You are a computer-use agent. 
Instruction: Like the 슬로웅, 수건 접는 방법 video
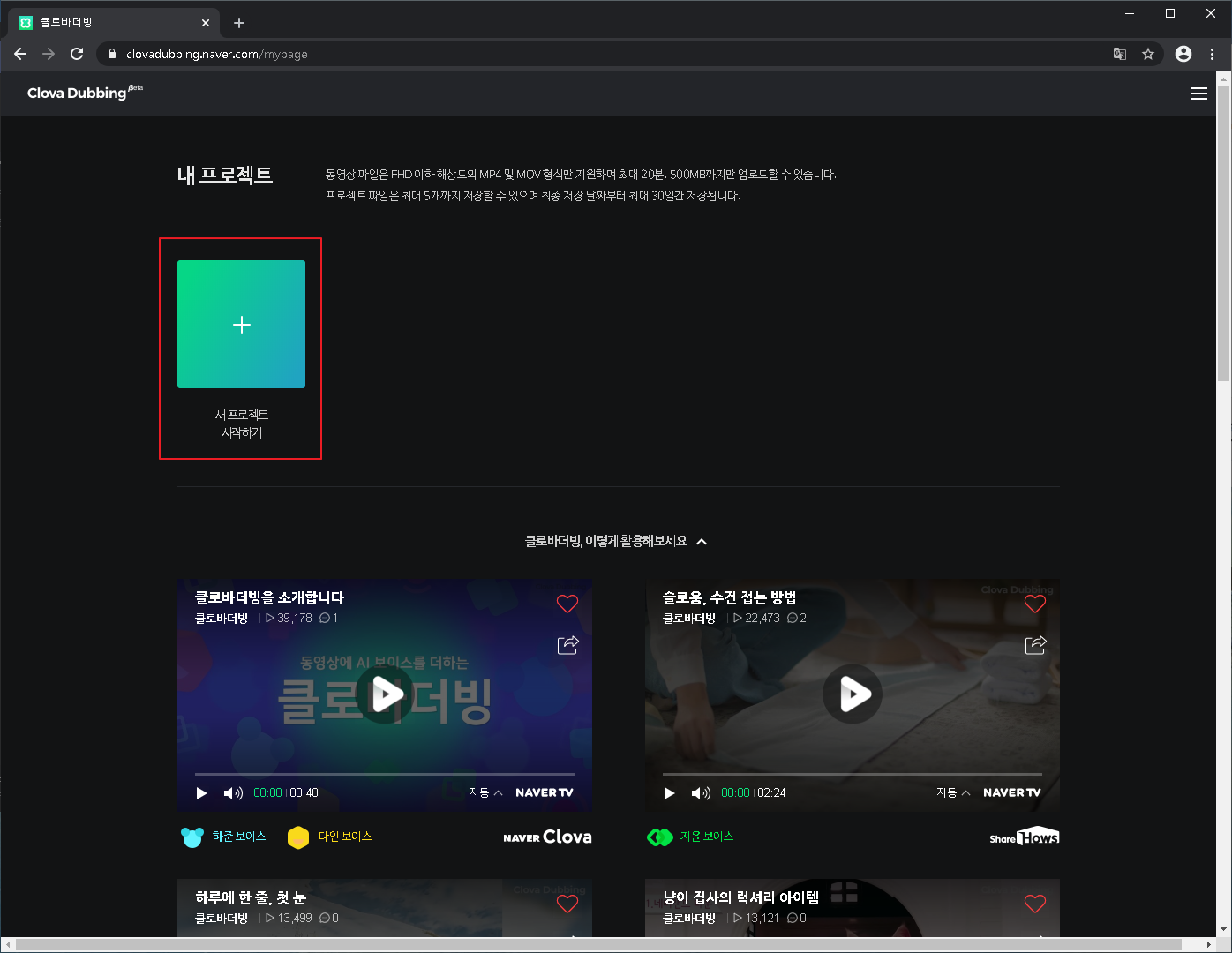(x=1035, y=604)
